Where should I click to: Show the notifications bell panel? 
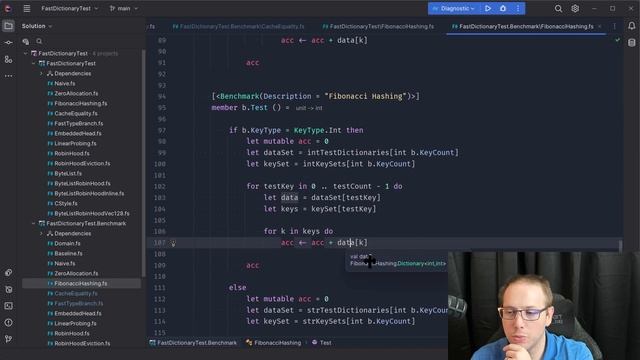(631, 26)
